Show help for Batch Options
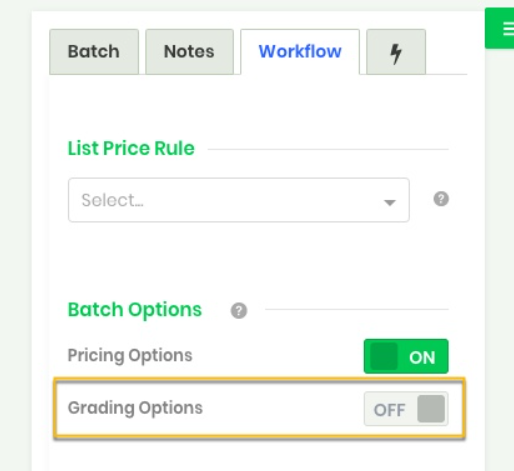514x471 pixels. 239,311
